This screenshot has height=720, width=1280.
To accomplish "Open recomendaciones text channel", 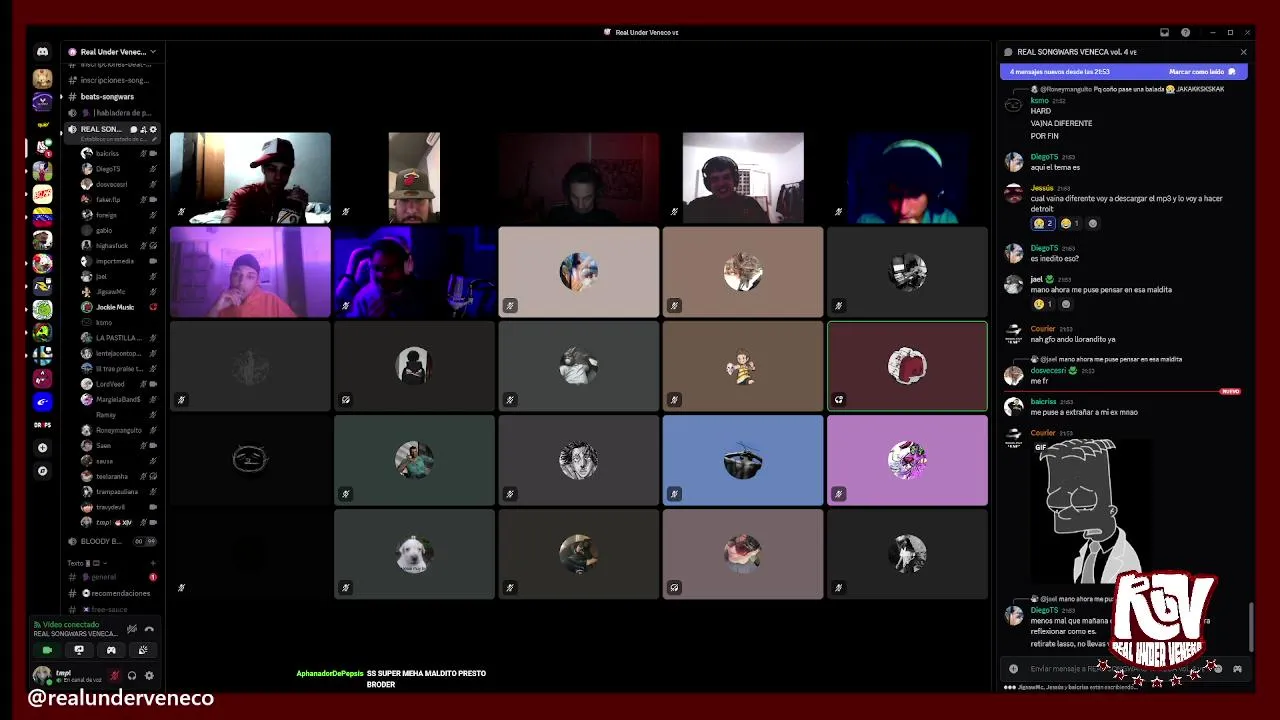I will click(113, 593).
